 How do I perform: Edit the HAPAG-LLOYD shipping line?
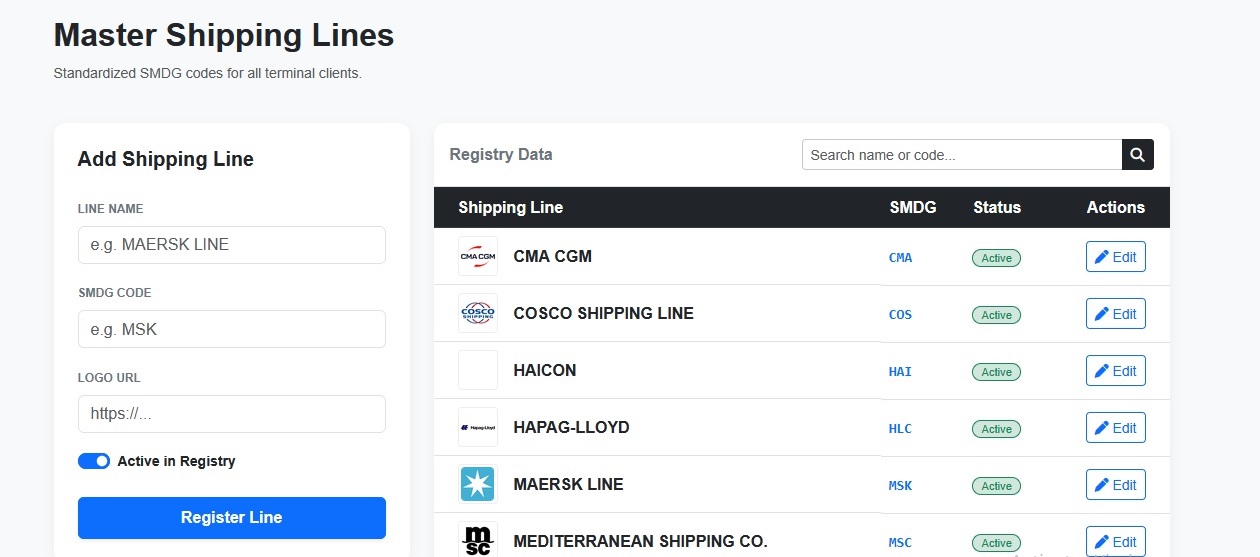1115,428
